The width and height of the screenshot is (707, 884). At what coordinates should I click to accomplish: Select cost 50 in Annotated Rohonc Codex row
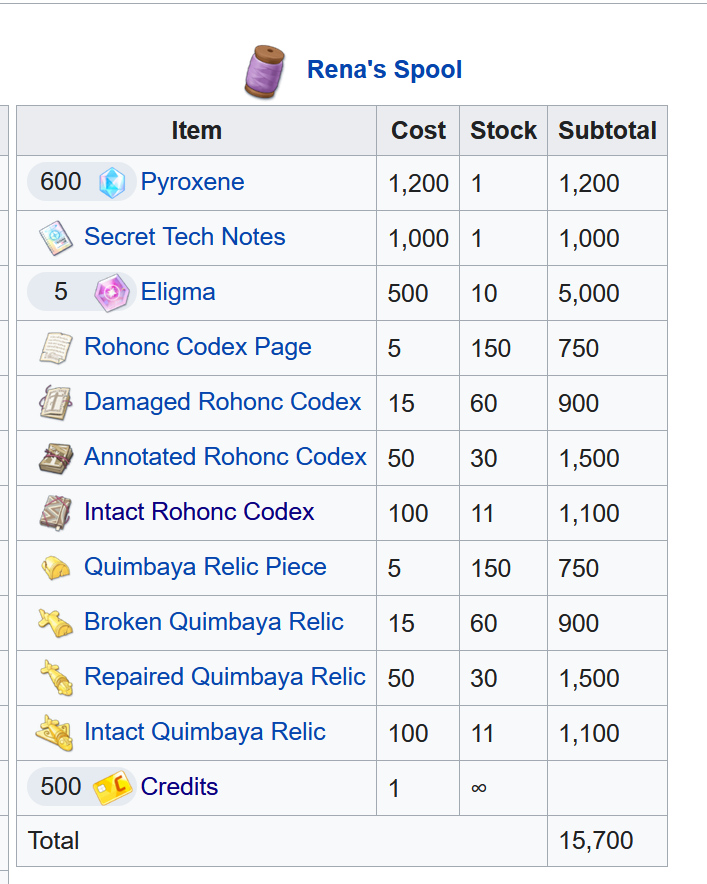coord(401,458)
